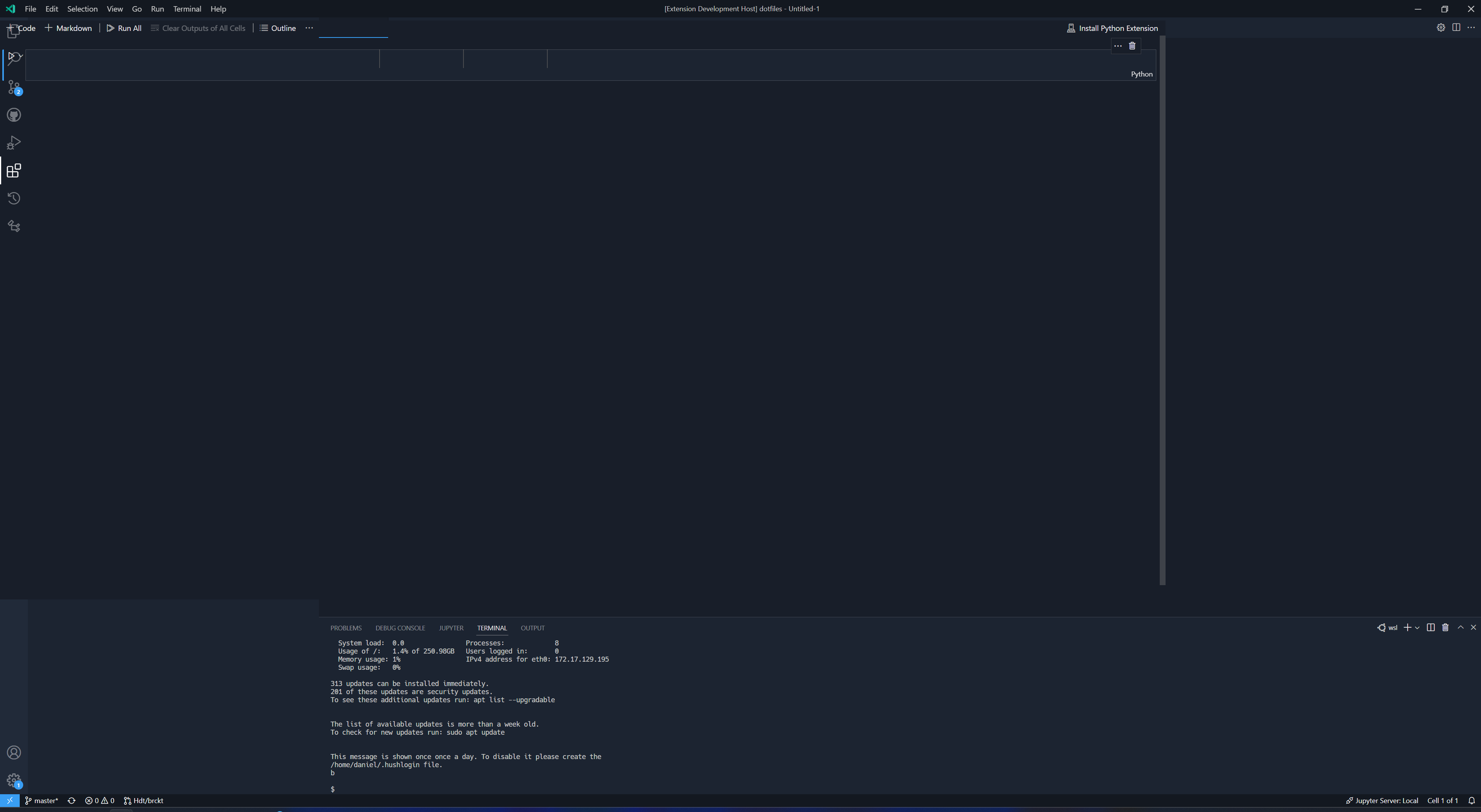Viewport: 1481px width, 812px height.
Task: Toggle the Remote indicator in the status bar
Action: (9, 800)
